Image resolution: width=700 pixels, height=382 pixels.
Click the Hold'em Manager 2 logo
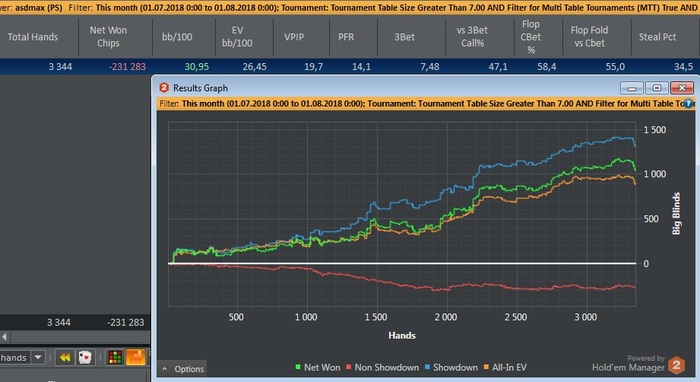coord(676,365)
